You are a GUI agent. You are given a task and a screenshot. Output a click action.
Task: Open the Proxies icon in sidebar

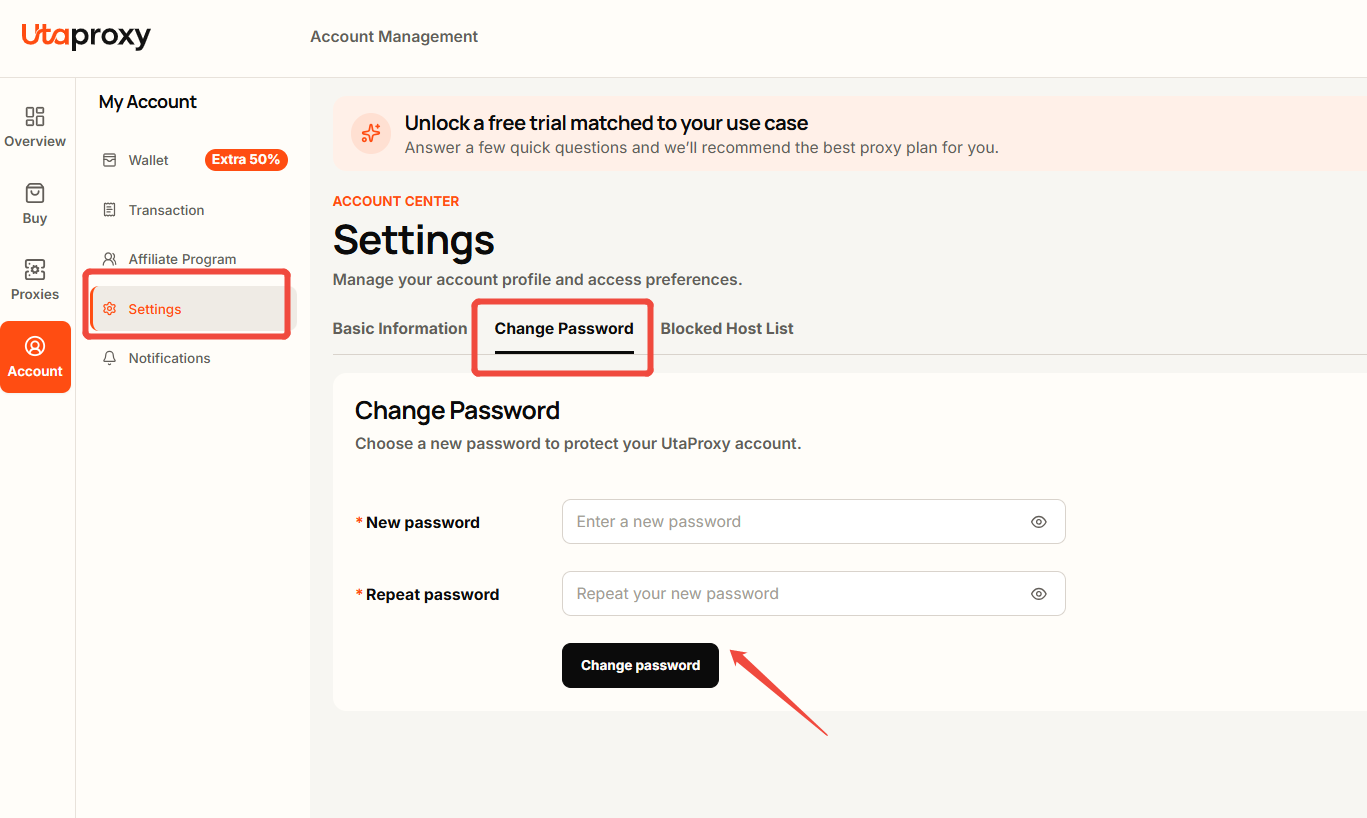tap(35, 269)
